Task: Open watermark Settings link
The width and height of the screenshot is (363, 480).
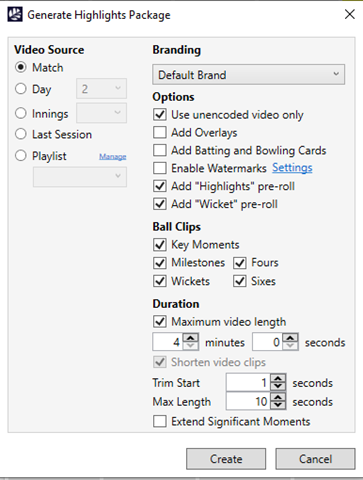Action: (292, 168)
